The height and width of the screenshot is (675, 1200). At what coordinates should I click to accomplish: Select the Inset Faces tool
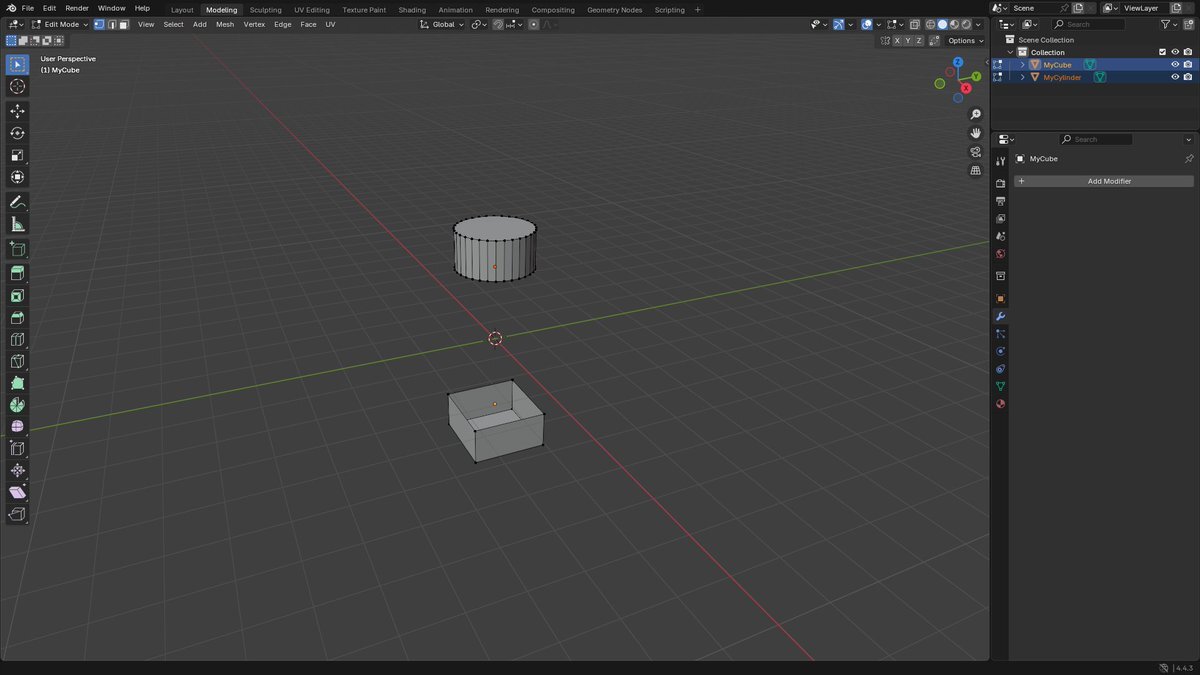click(17, 296)
